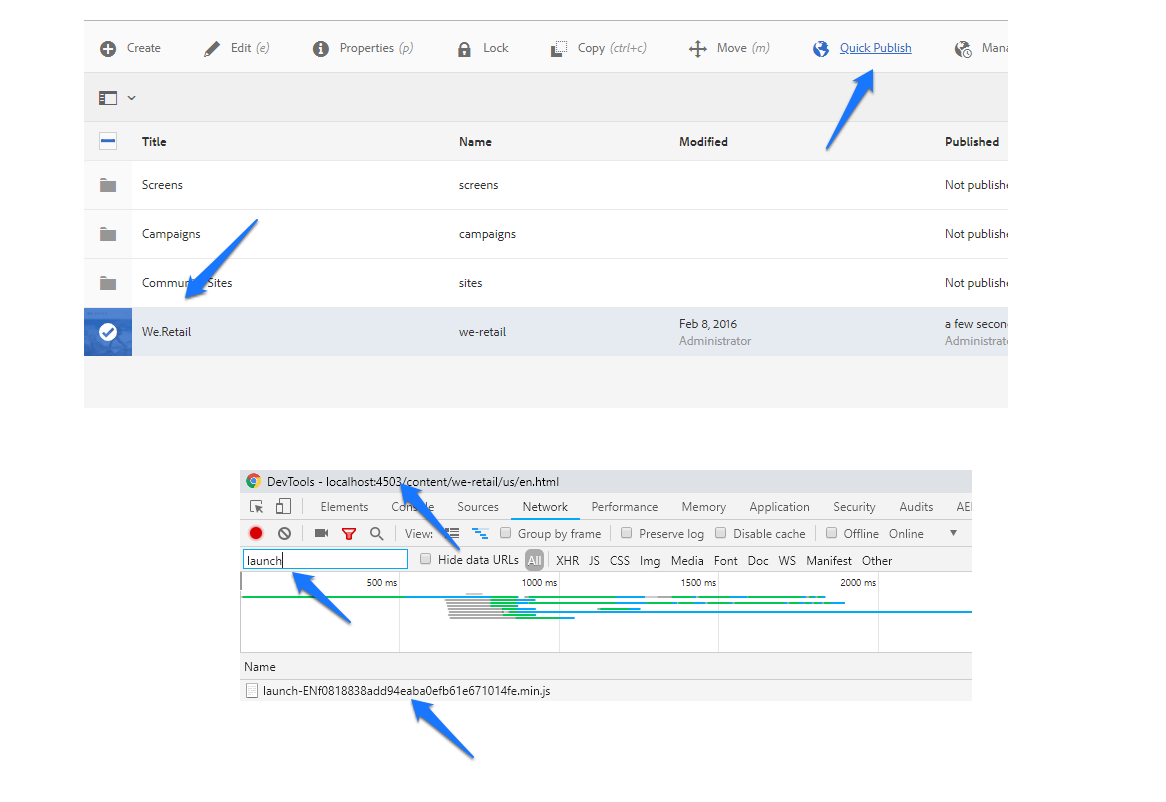The image size is (1166, 802).
Task: Check the Disable cache option
Action: tap(721, 533)
